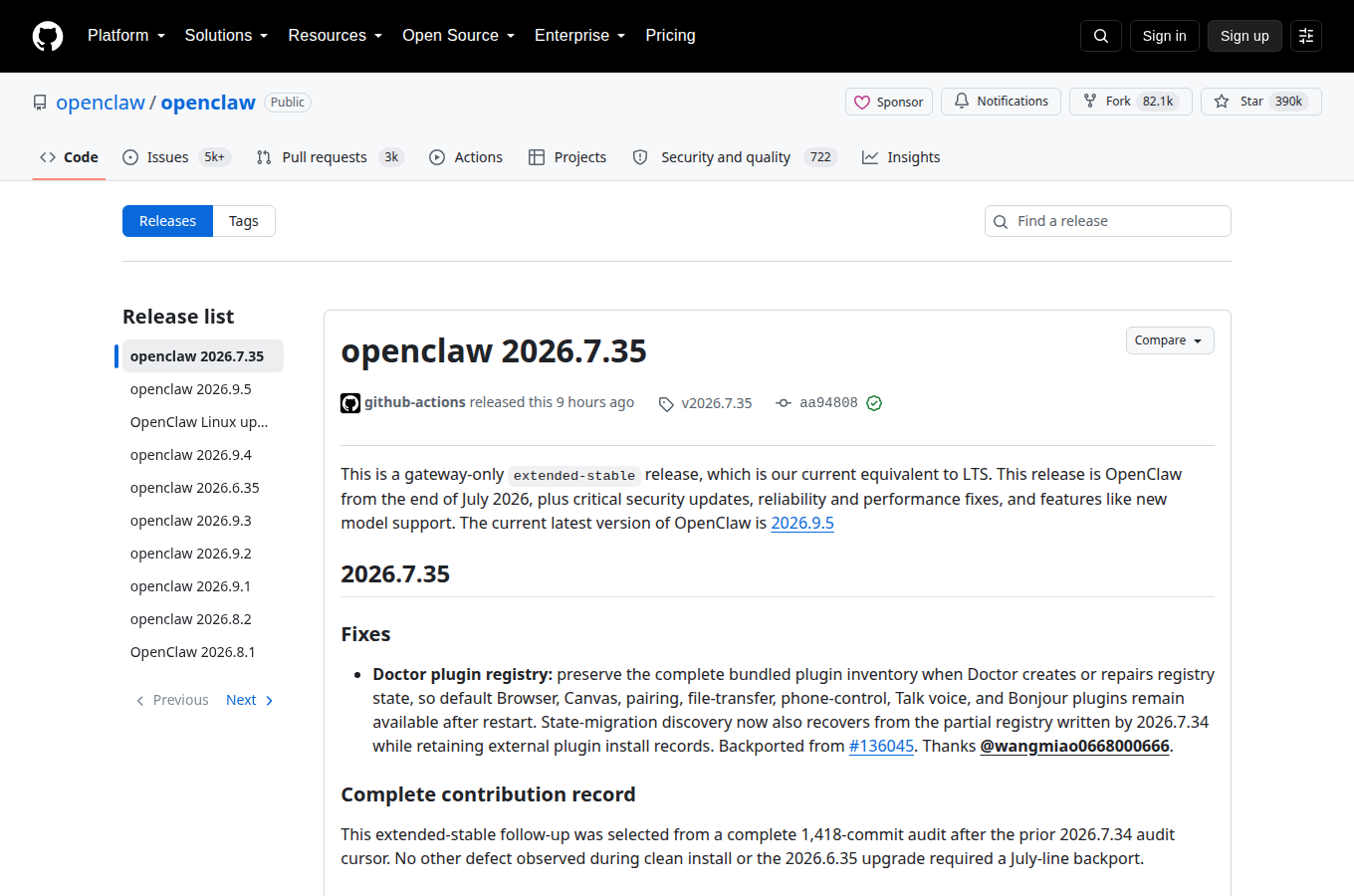This screenshot has width=1354, height=896.
Task: Open the Compare dropdown
Action: [1170, 340]
